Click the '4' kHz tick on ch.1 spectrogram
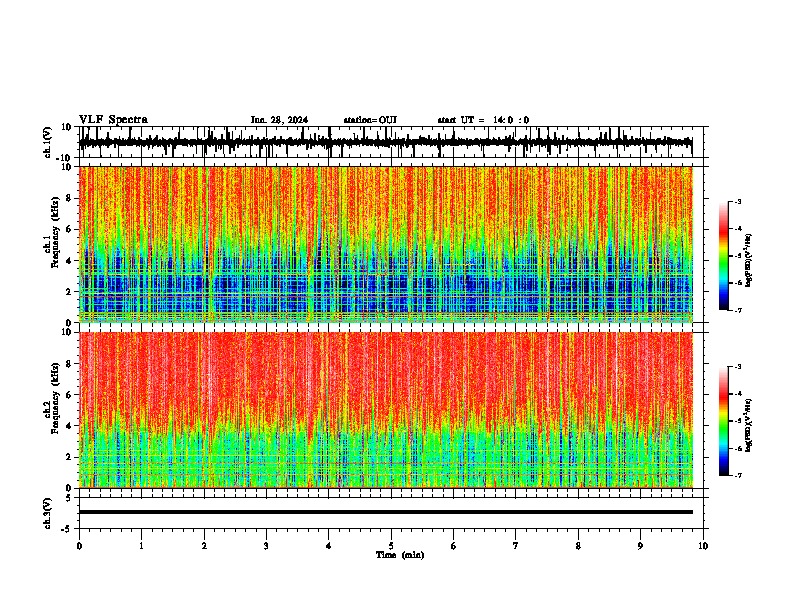This screenshot has height=612, width=792. point(69,261)
